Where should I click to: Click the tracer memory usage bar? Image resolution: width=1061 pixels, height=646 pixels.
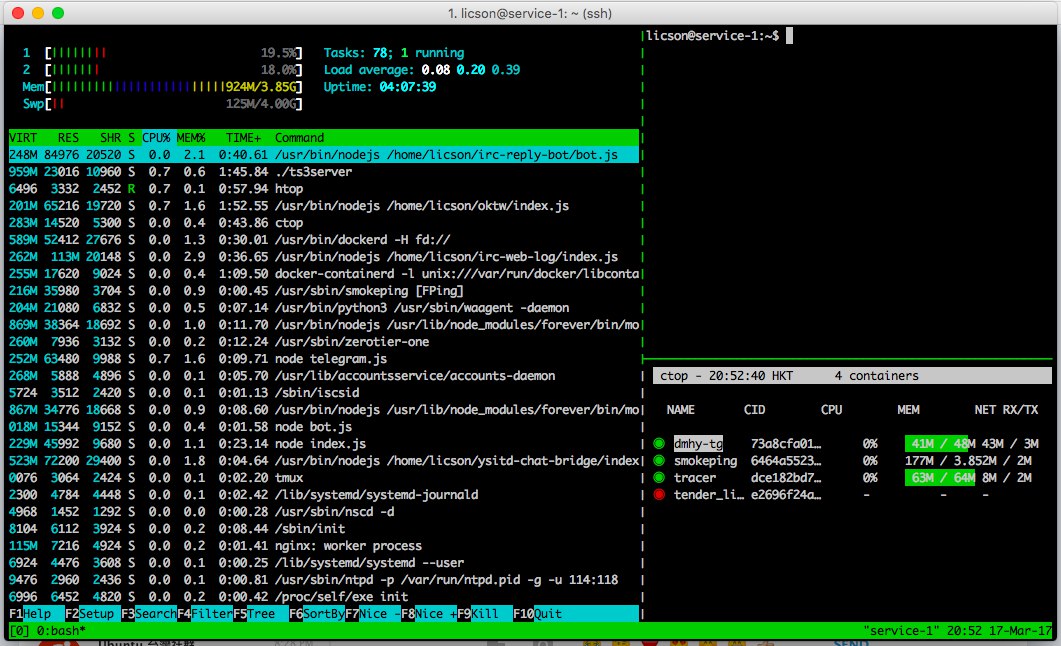point(940,478)
